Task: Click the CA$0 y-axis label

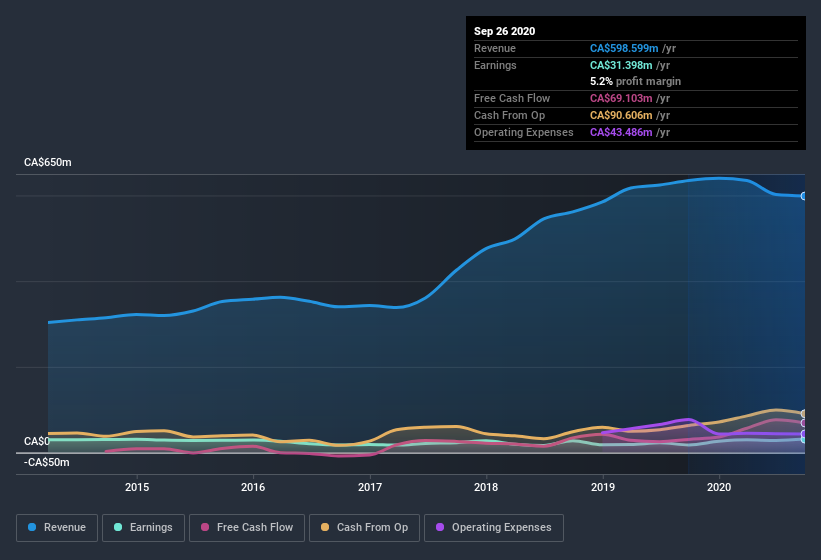Action: pos(37,441)
